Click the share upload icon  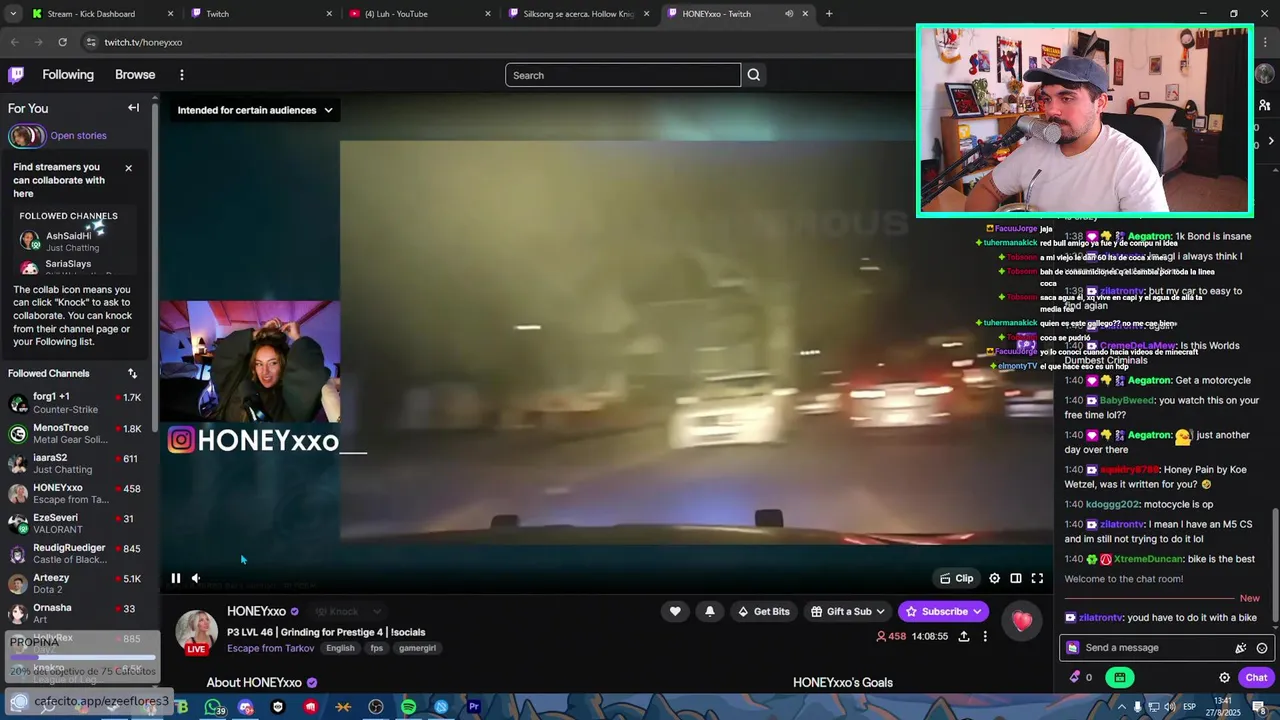pyautogui.click(x=964, y=636)
